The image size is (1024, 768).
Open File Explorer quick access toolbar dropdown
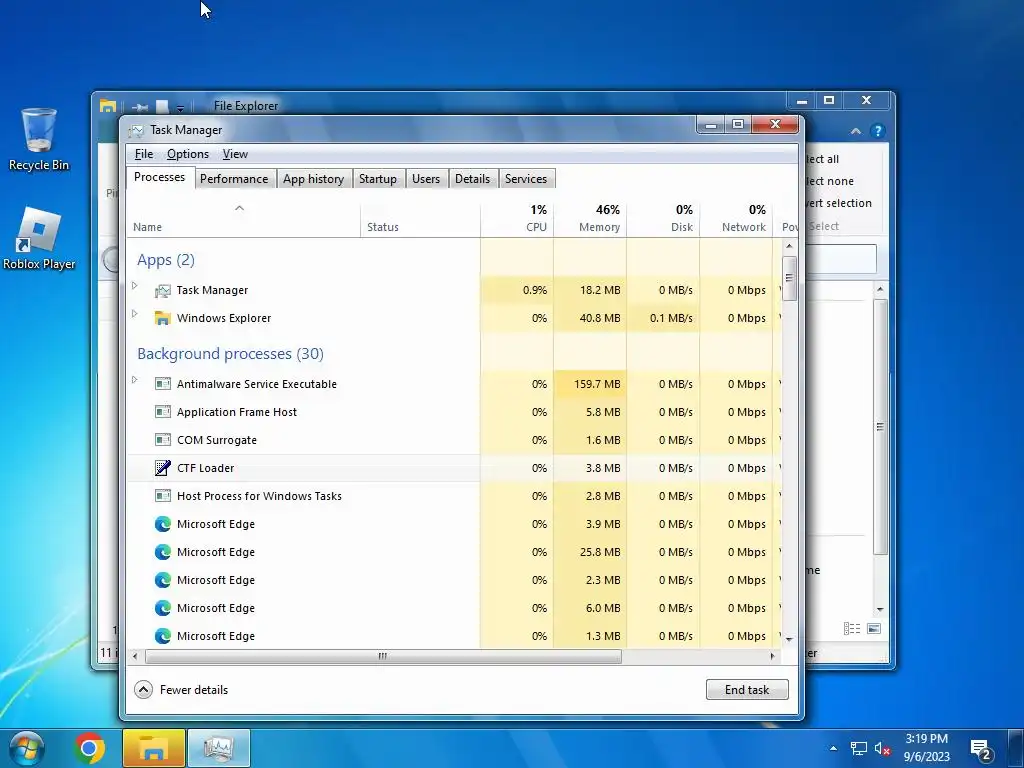tap(180, 106)
